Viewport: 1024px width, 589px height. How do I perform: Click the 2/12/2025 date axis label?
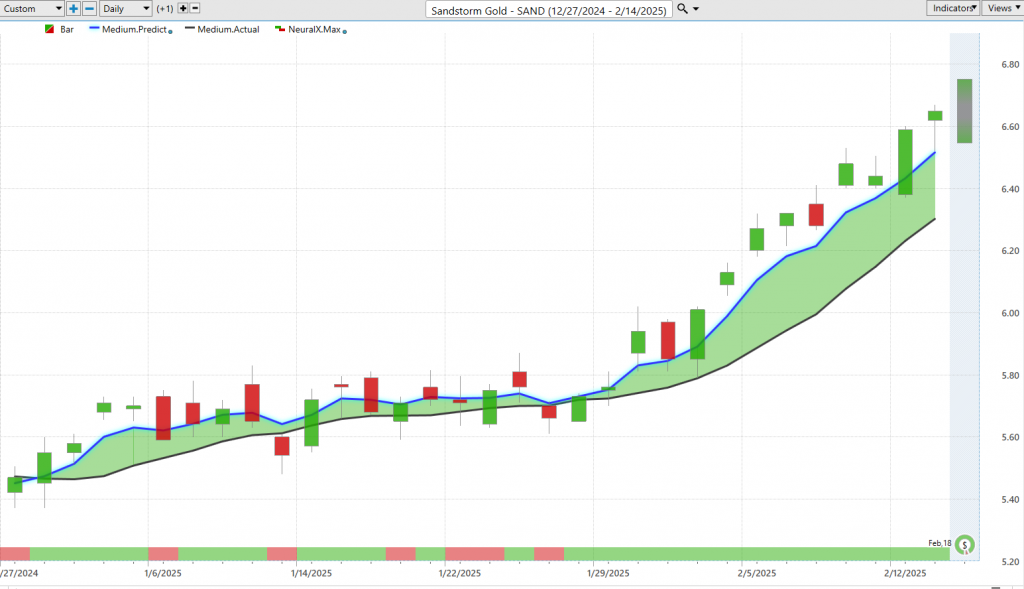pos(905,573)
